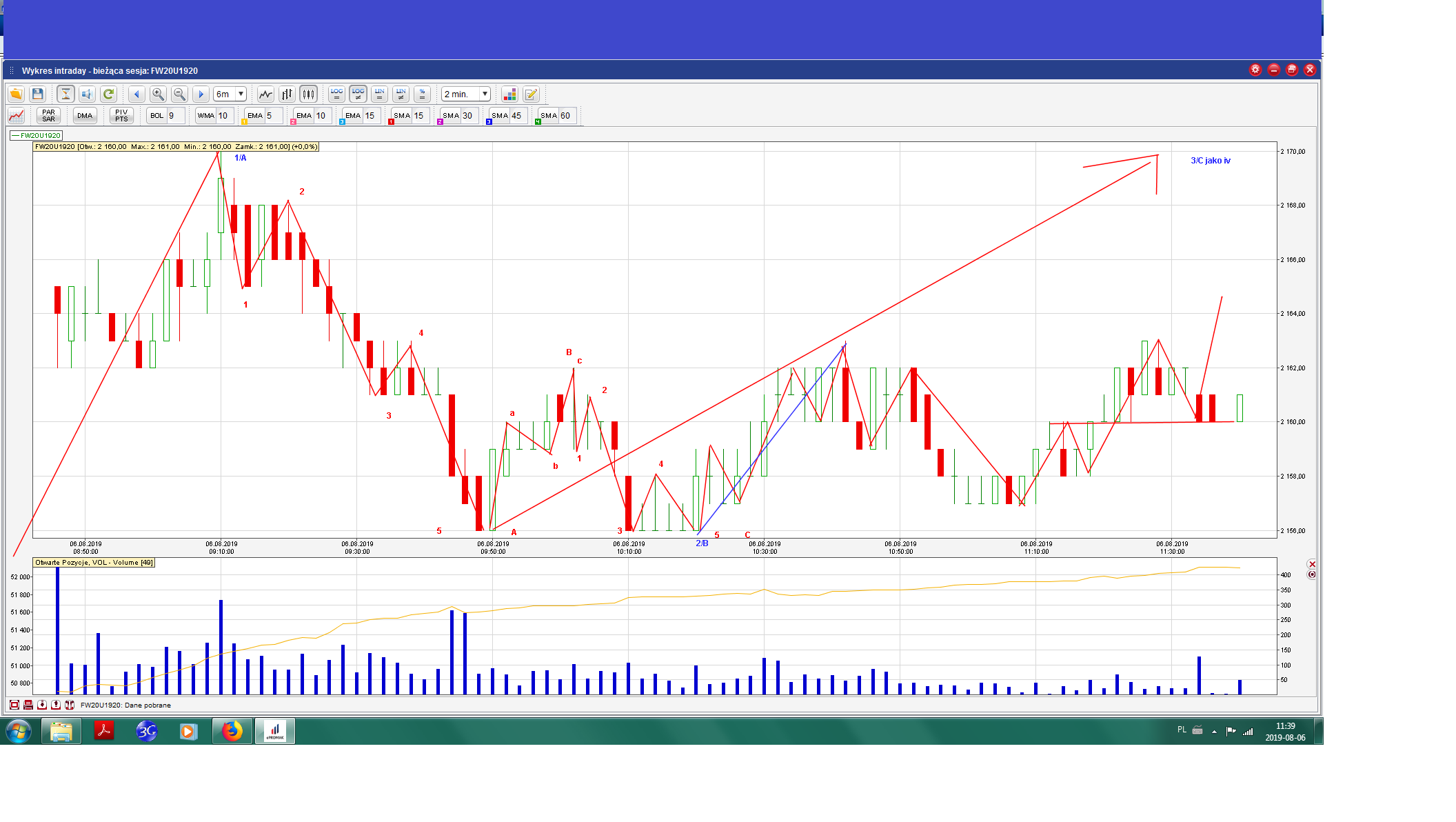Click the save chart diskette icon
The width and height of the screenshot is (1456, 822).
click(38, 94)
